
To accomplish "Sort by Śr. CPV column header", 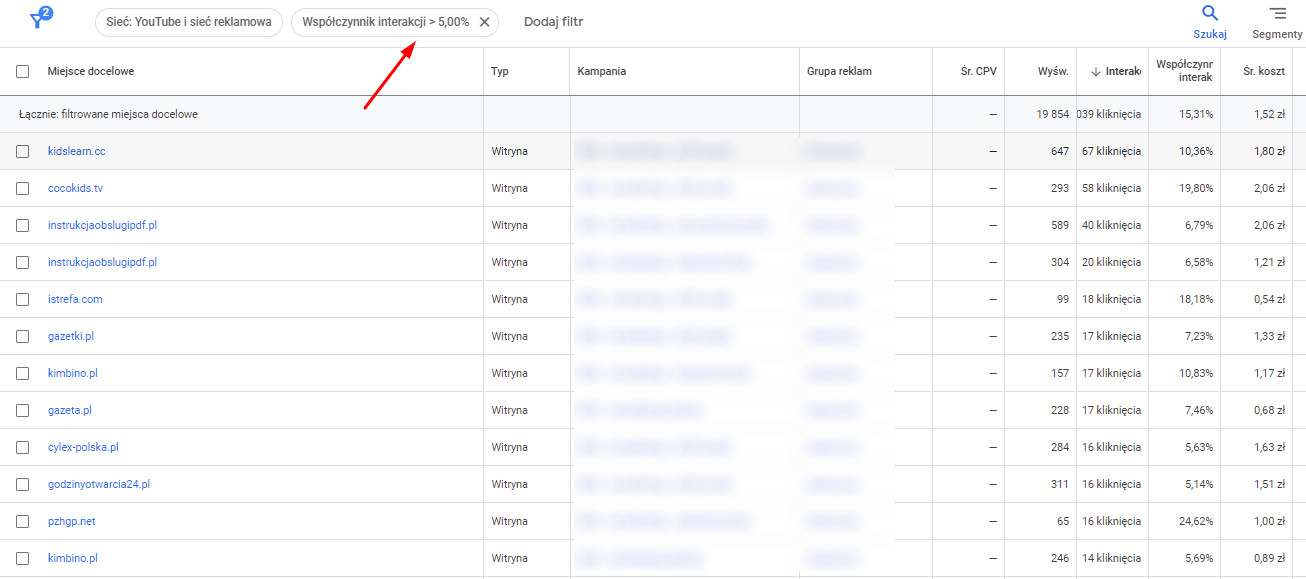I will point(978,72).
